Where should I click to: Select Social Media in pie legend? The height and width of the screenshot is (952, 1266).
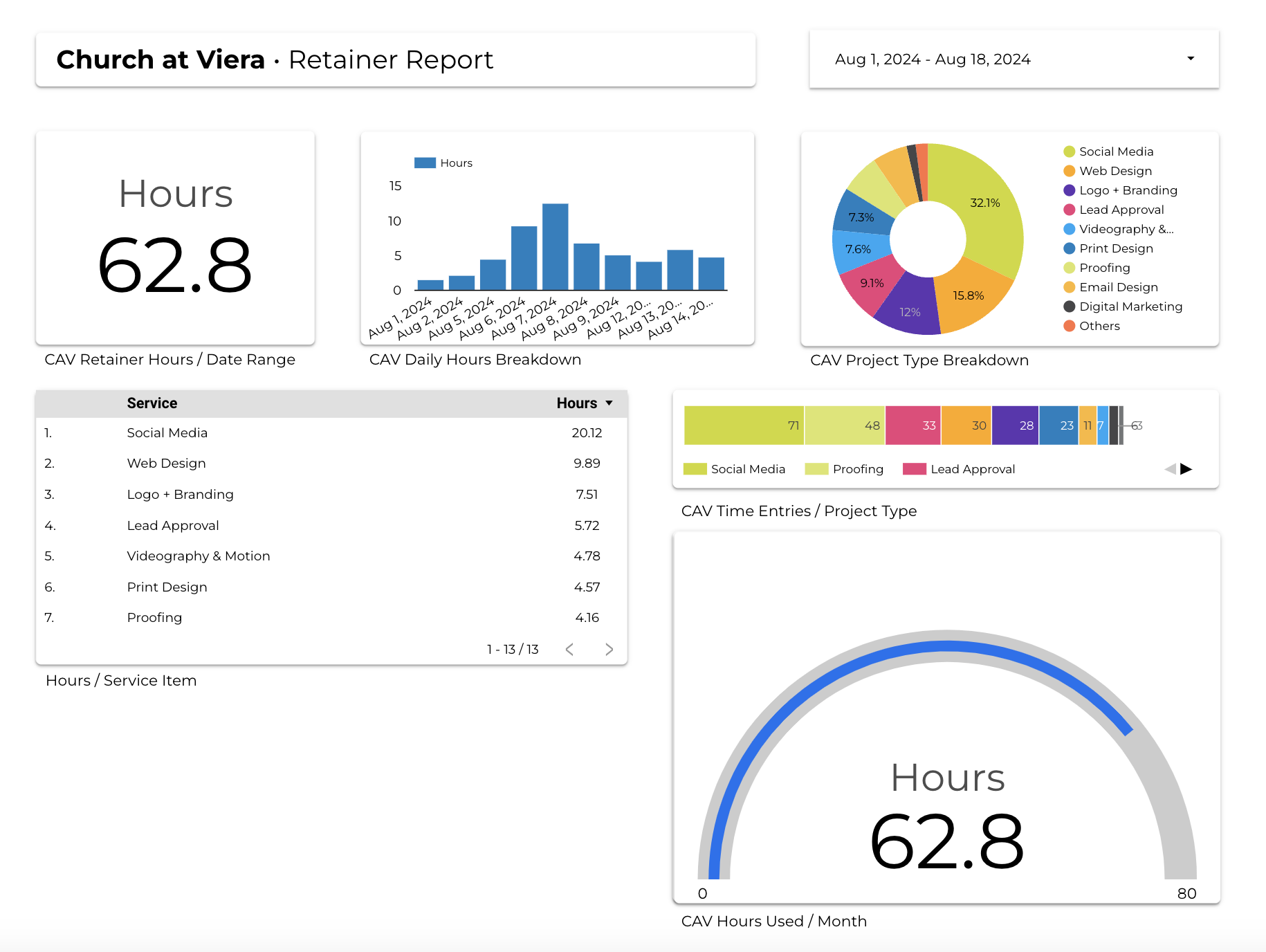pos(1109,152)
